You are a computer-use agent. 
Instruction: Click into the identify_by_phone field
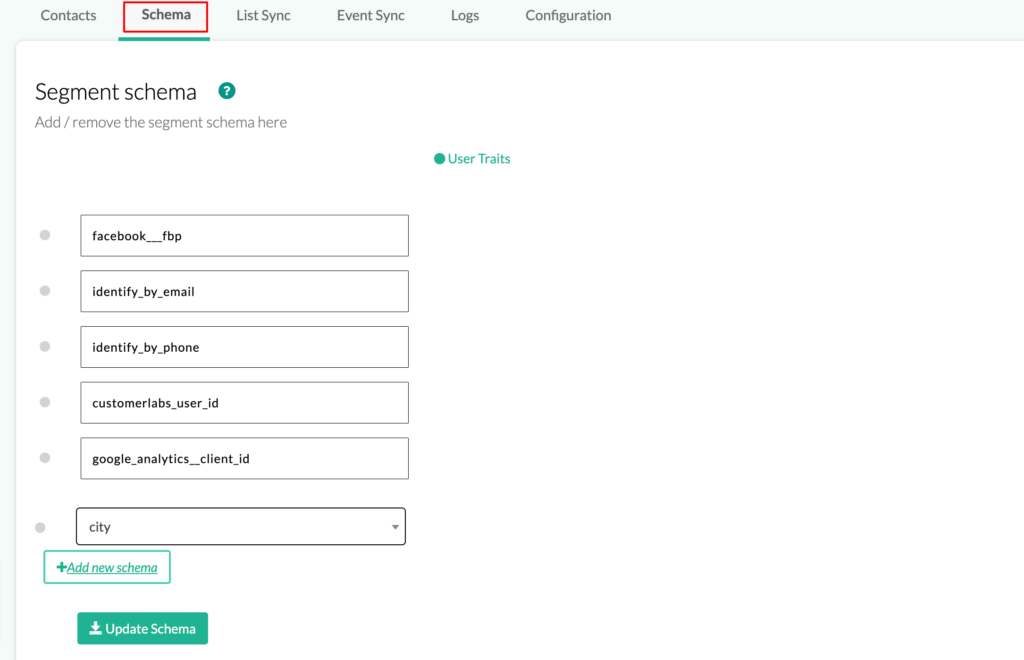pos(244,347)
